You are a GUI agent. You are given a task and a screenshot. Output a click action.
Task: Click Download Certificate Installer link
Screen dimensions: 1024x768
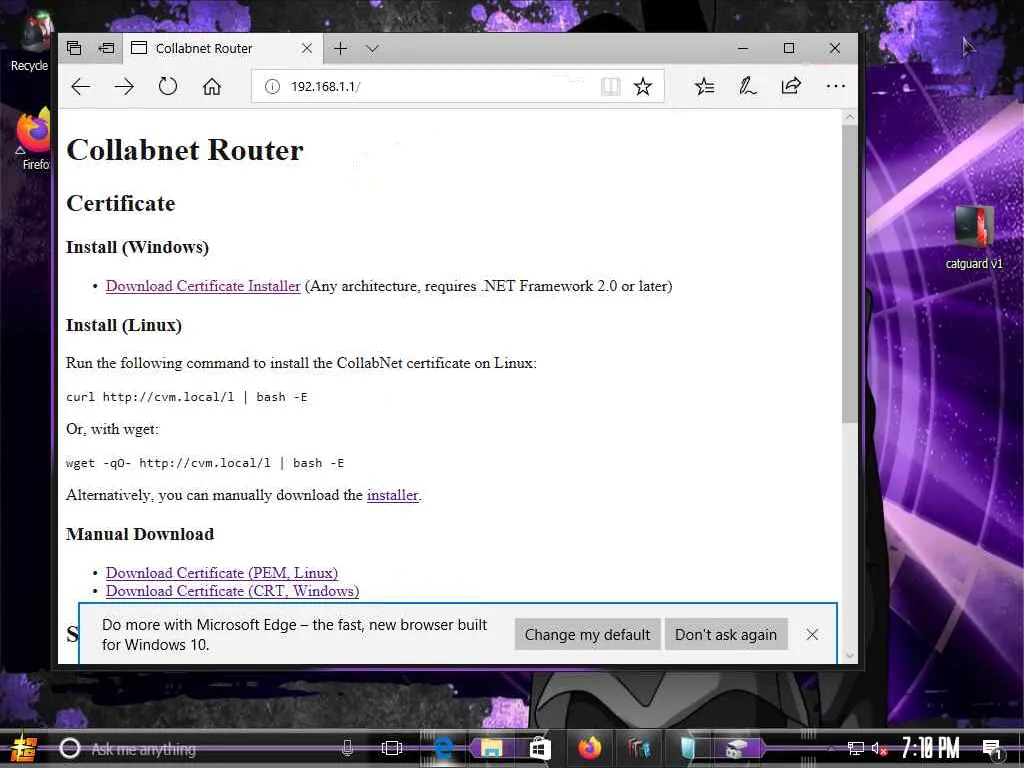[x=203, y=286]
